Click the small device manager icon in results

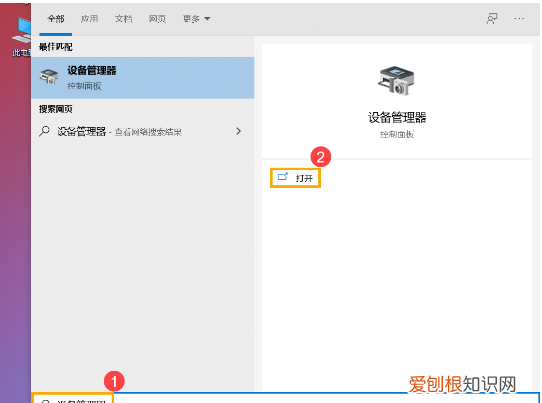(x=49, y=77)
